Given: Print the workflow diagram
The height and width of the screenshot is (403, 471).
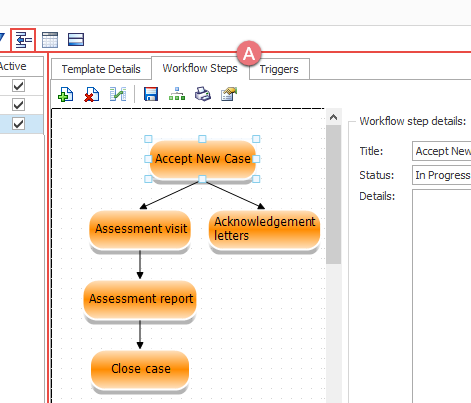Looking at the screenshot, I should pos(203,94).
